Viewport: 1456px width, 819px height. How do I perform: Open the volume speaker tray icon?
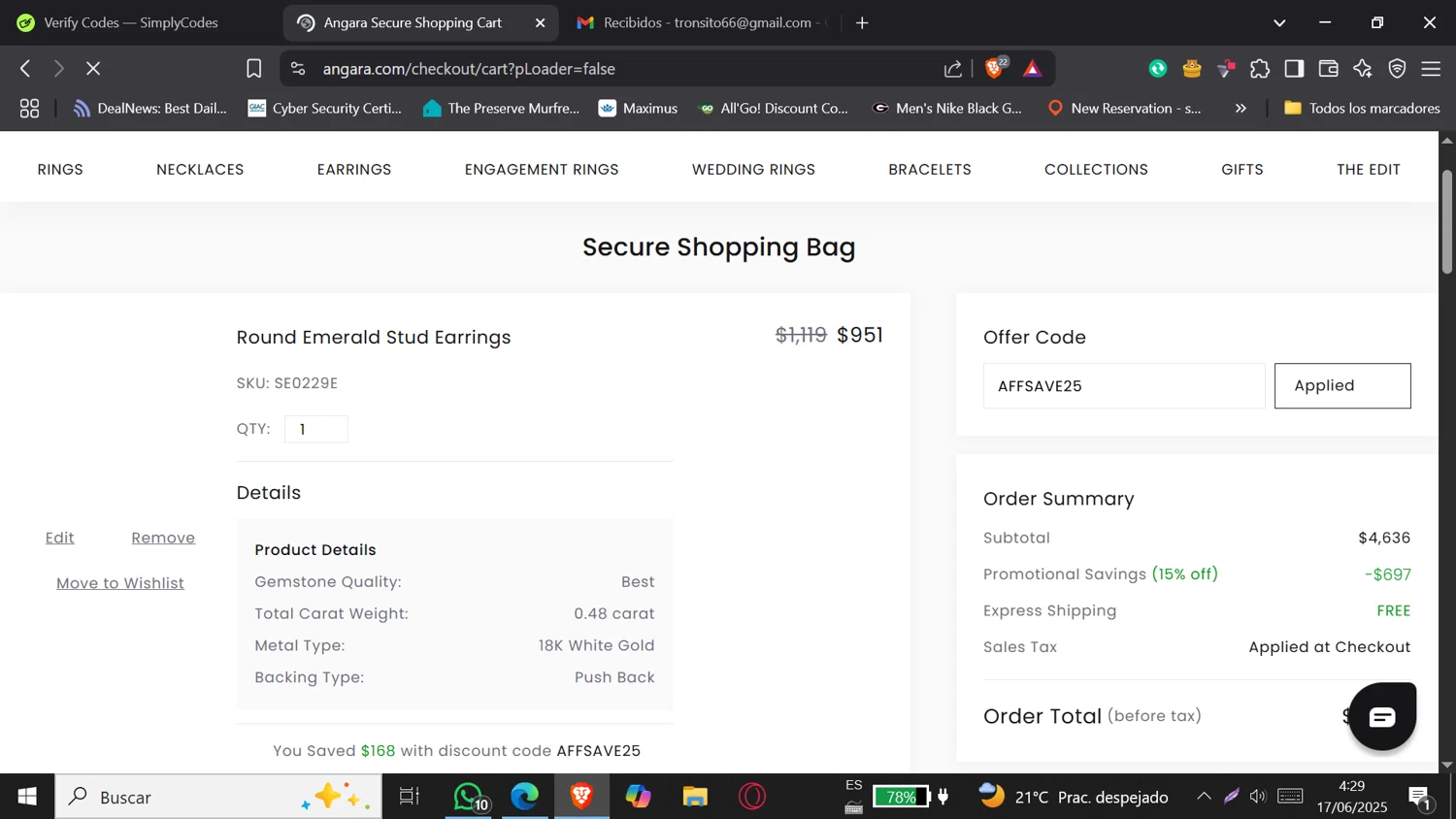point(1258,797)
